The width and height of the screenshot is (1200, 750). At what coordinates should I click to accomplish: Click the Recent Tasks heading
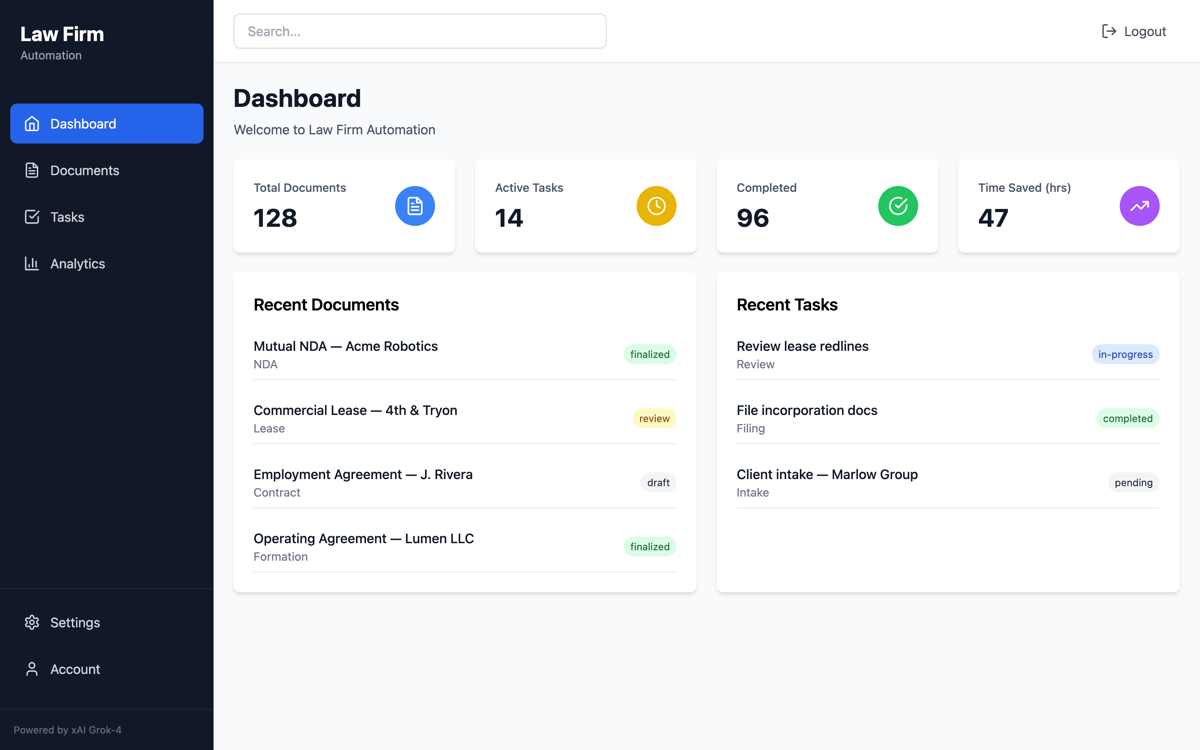[787, 305]
